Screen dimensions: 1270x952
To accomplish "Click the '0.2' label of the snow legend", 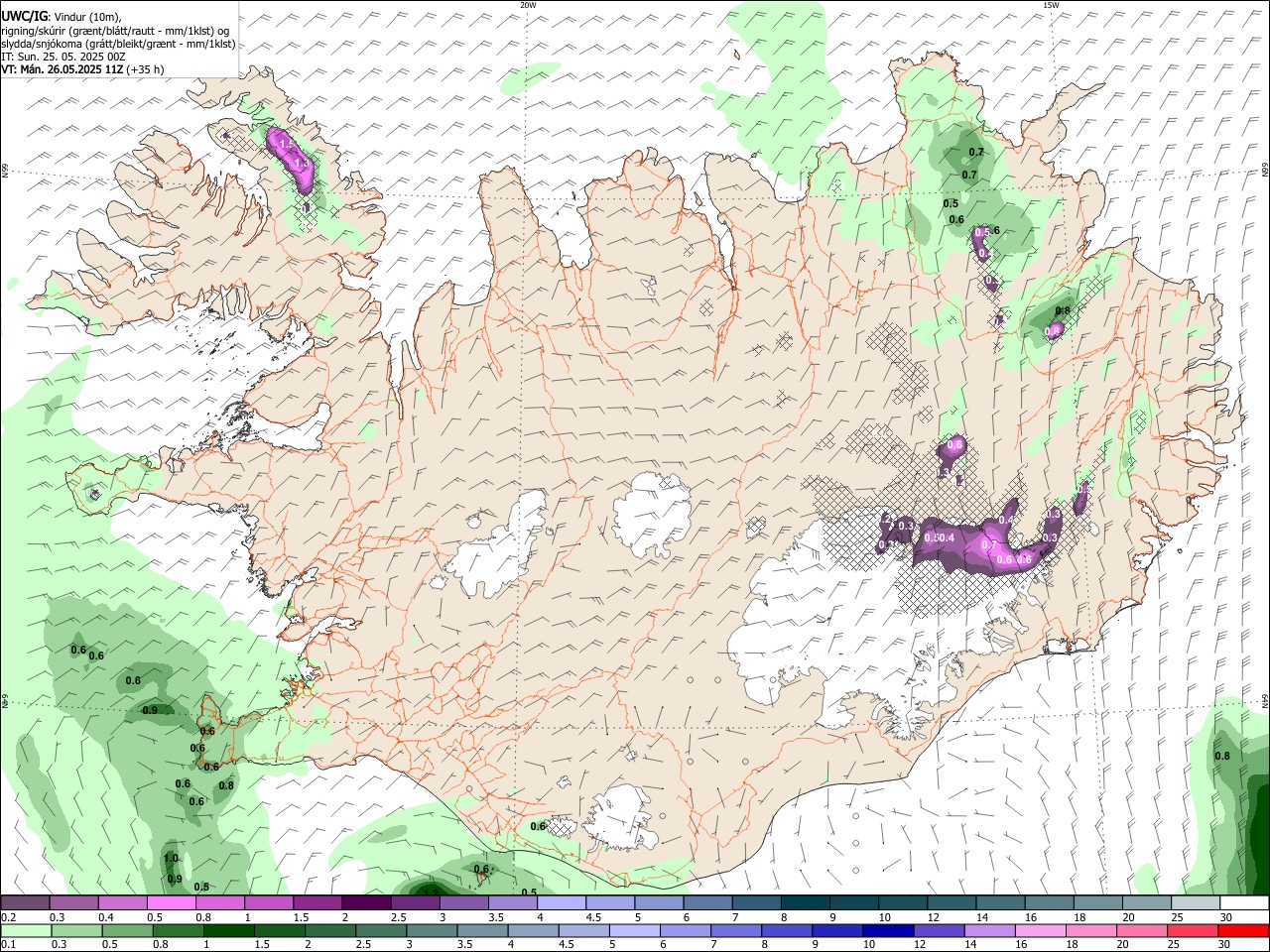I will point(8,917).
